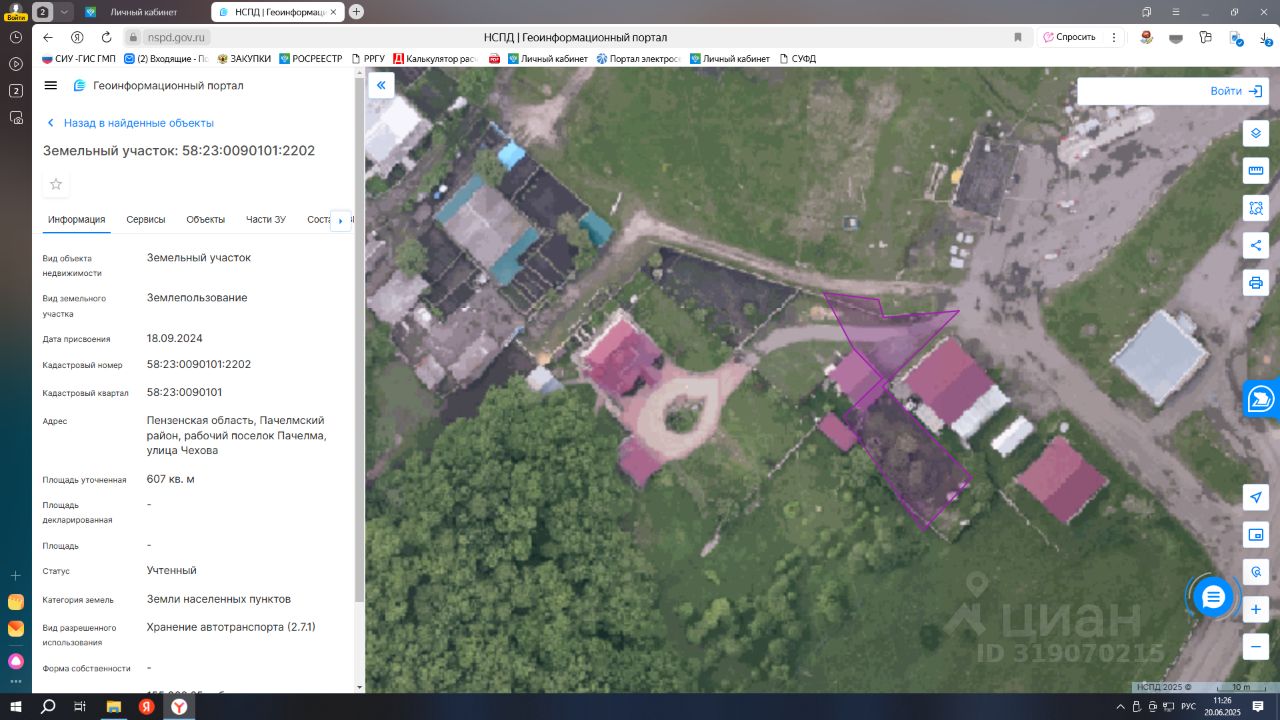Open the Windows Start menu

click(x=16, y=707)
